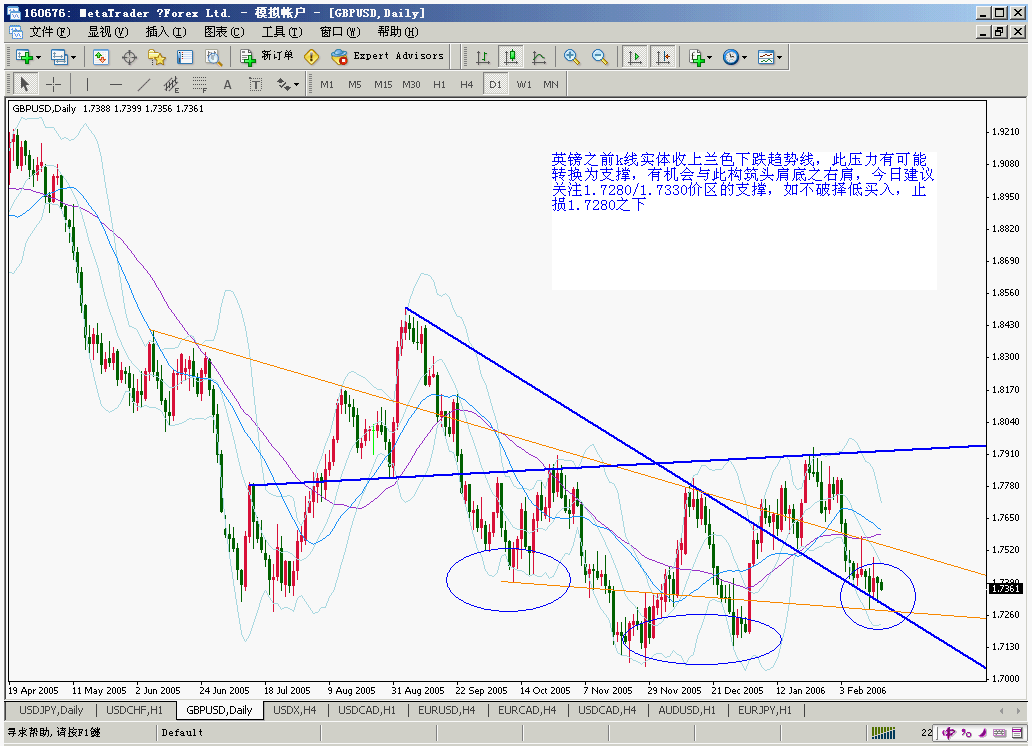Switch to the AUDUSD,H1 chart tab
The height and width of the screenshot is (746, 1032).
(x=686, y=710)
